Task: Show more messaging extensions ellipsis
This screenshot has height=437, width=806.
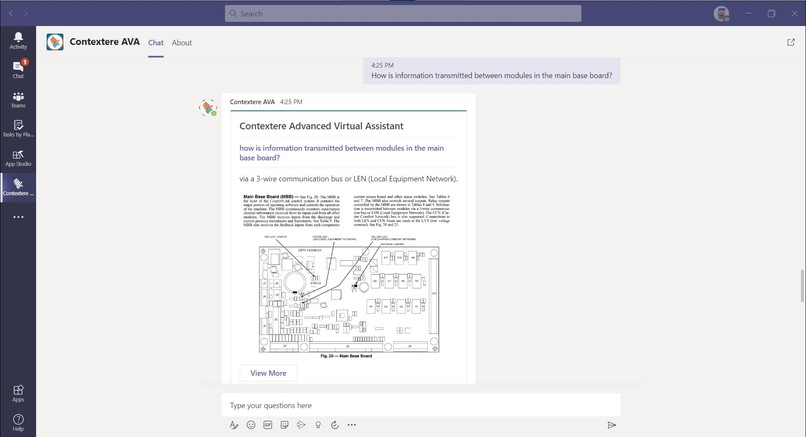Action: click(352, 425)
